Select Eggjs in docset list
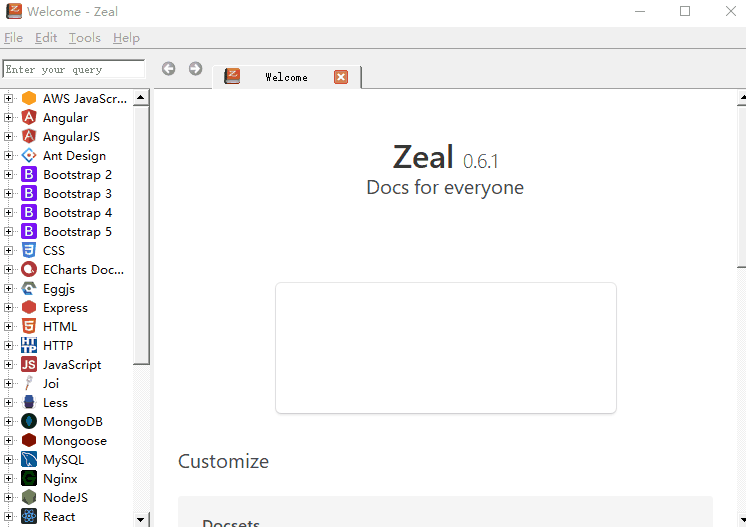 click(59, 289)
